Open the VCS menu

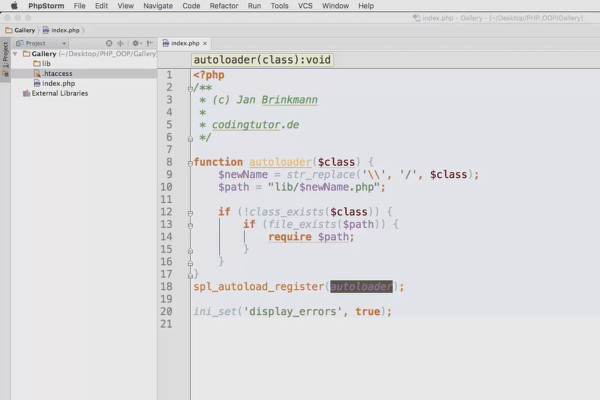(x=307, y=6)
